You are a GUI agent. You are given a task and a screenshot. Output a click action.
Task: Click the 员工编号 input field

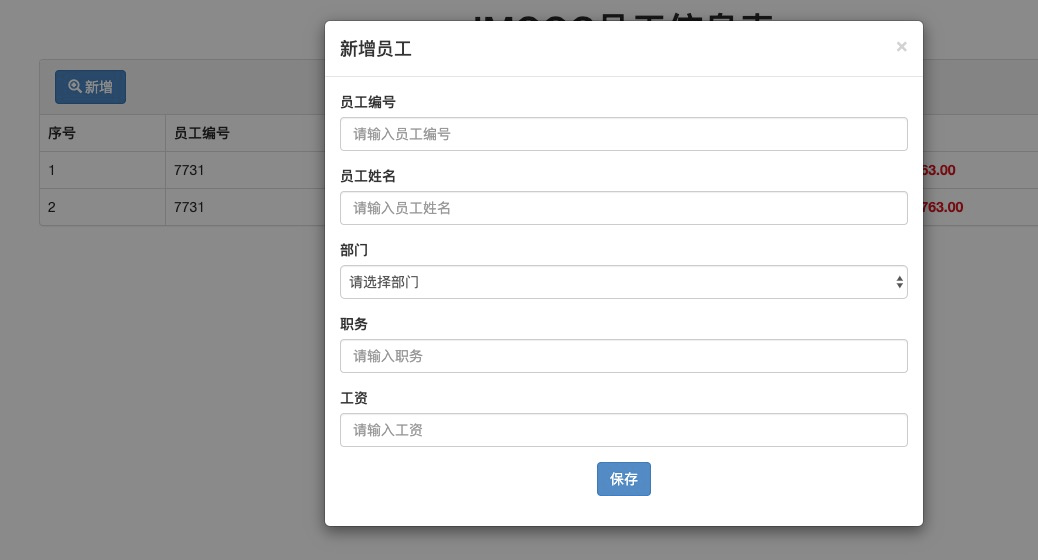click(x=624, y=134)
